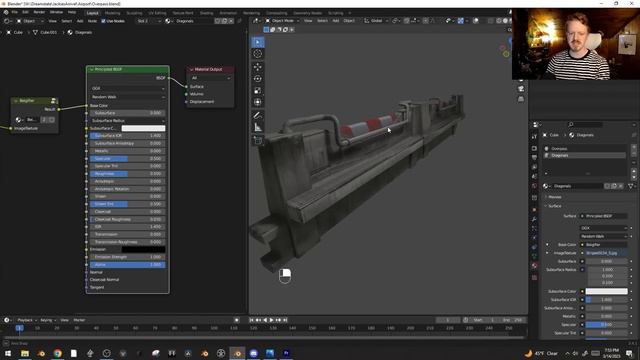Viewport: 640px width, 360px height.
Task: Toggle auto keying record button in timeline
Action: pyautogui.click(x=237, y=320)
